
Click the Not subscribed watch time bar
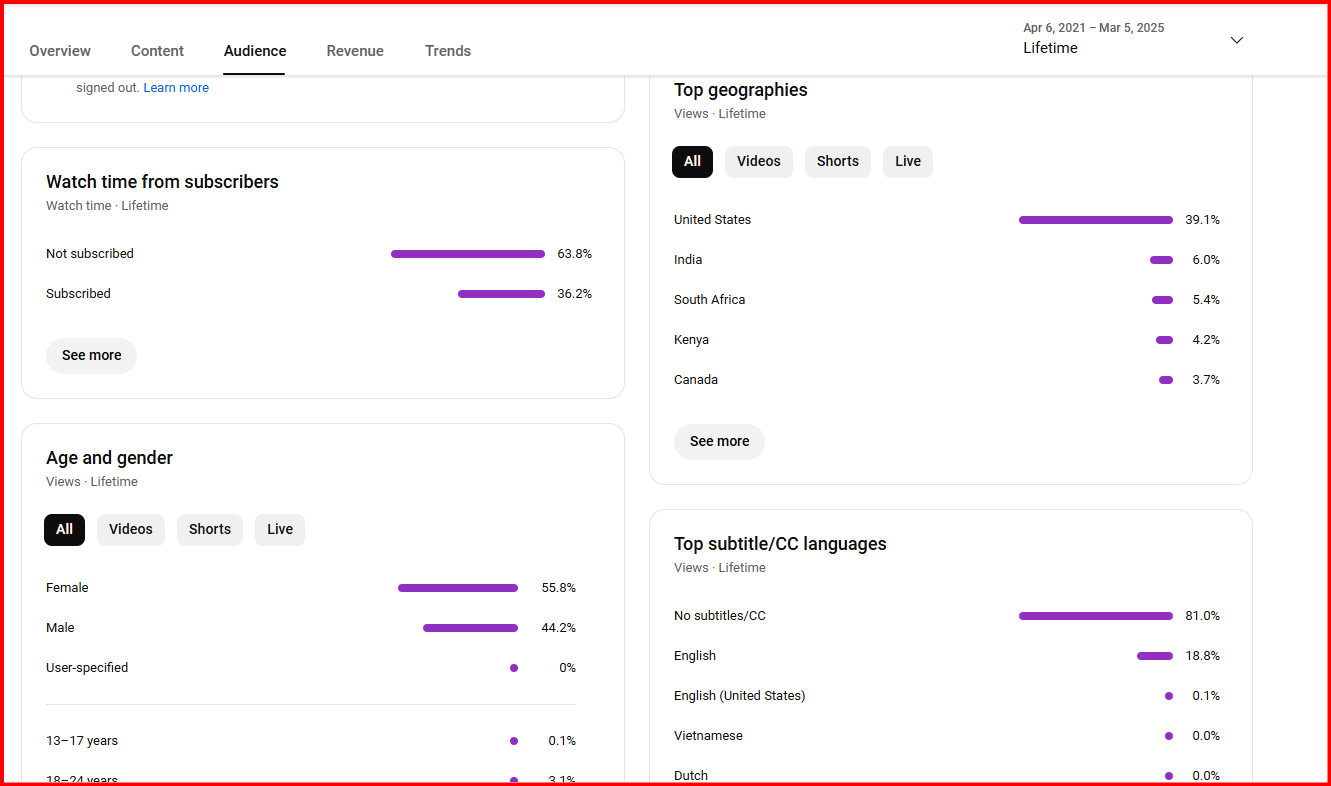[468, 254]
